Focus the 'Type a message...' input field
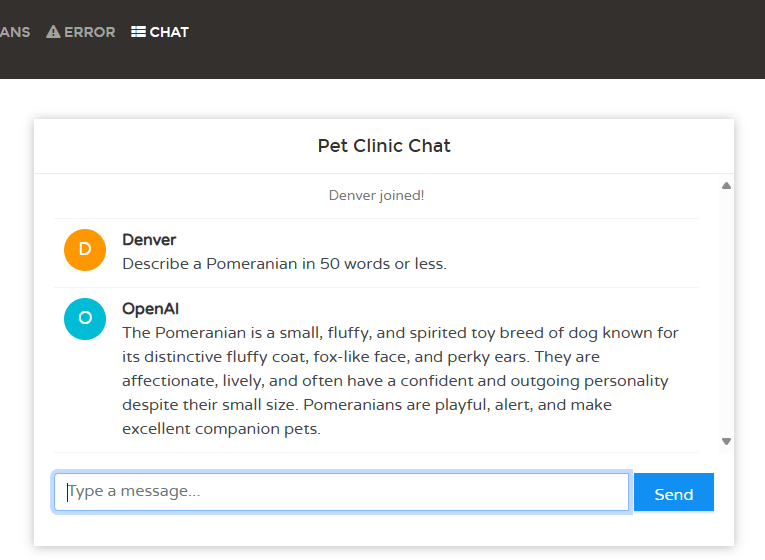Image resolution: width=765 pixels, height=560 pixels. point(341,492)
